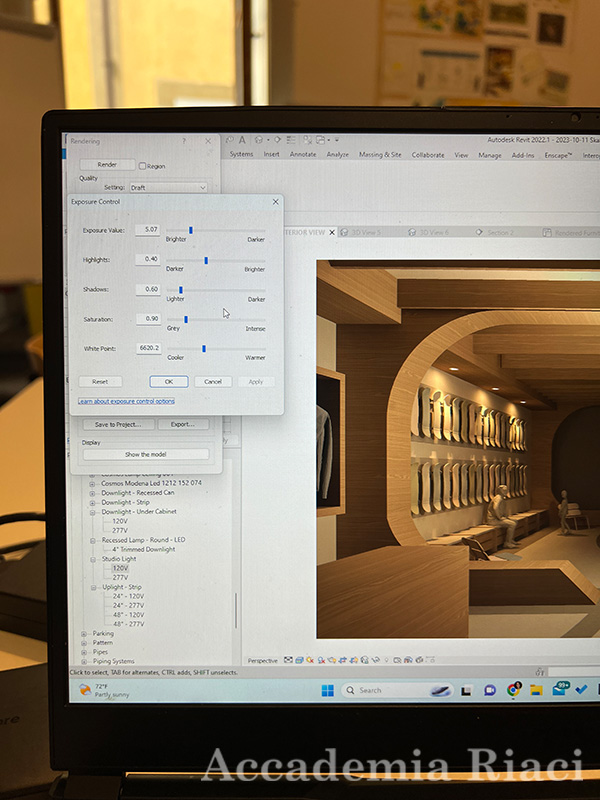Click the Exposure Value field showing 5.07
This screenshot has width=600, height=800.
[x=148, y=230]
